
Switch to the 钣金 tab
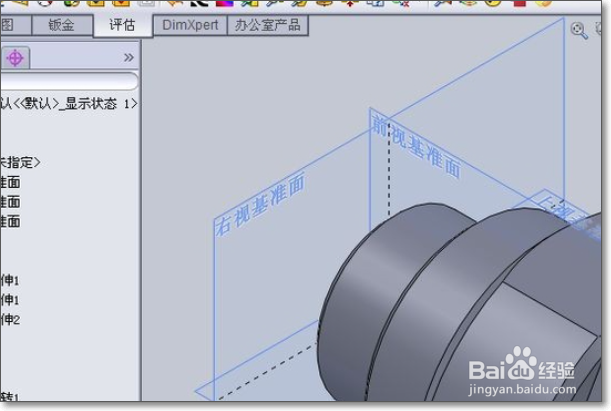pos(62,25)
